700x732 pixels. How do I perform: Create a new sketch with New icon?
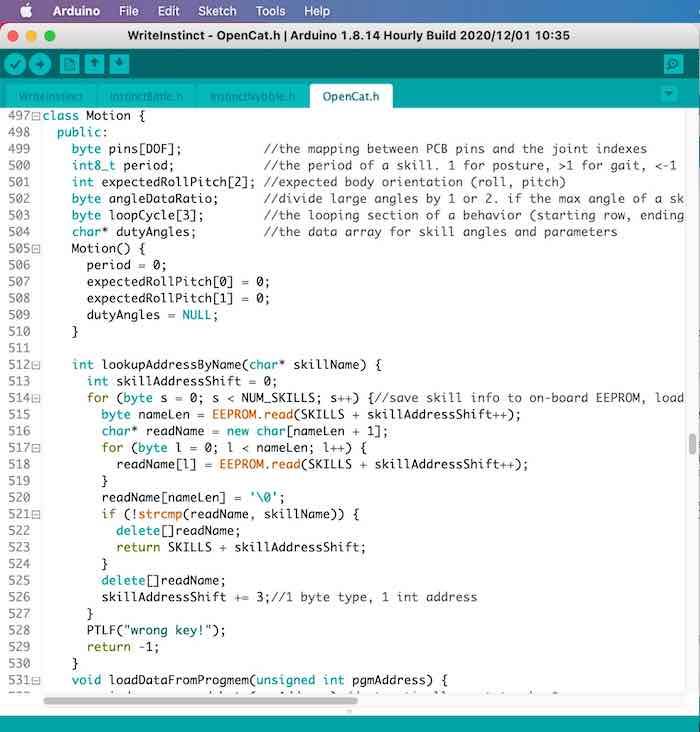[69, 64]
